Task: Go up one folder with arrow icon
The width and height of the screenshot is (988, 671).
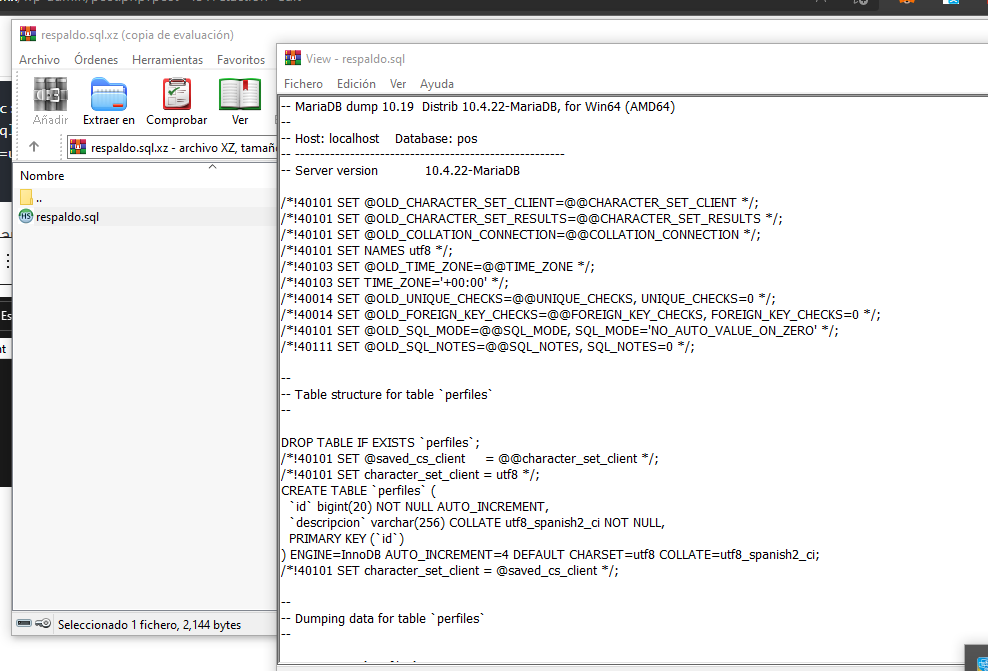Action: click(x=34, y=147)
